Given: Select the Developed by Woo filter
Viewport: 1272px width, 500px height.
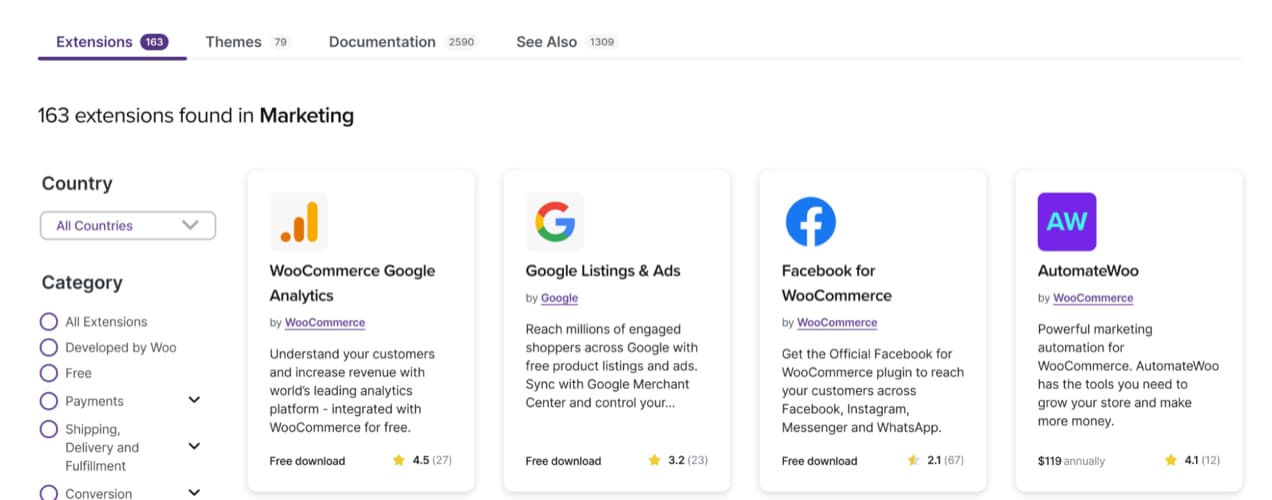Looking at the screenshot, I should pos(48,348).
